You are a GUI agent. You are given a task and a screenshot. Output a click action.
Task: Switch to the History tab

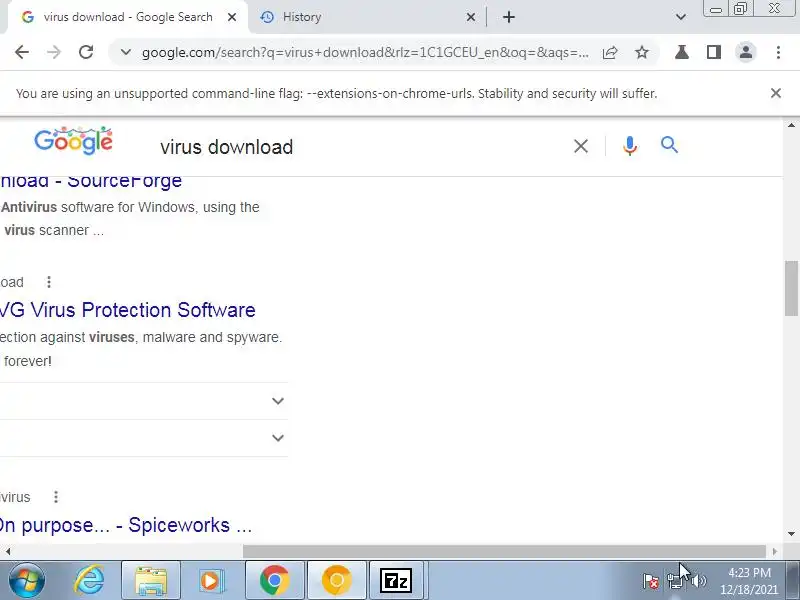click(360, 17)
